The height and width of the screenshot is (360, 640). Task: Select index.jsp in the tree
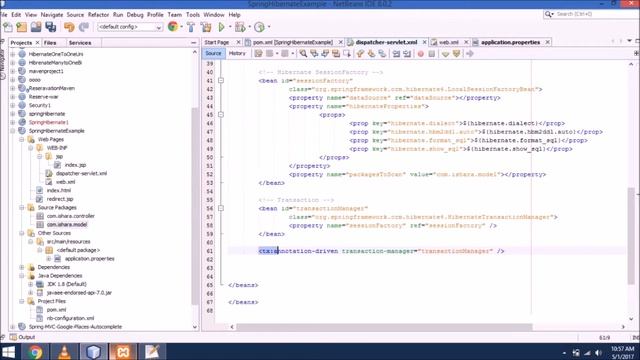pyautogui.click(x=75, y=165)
